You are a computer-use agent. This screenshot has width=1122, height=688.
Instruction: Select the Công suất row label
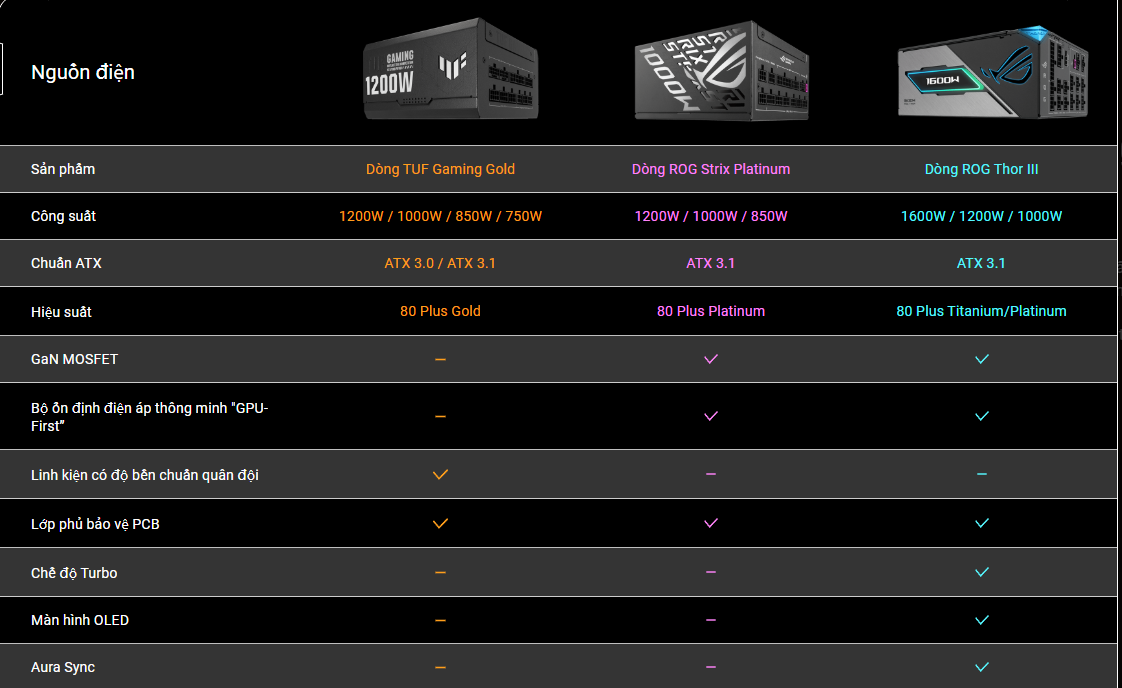coord(63,216)
